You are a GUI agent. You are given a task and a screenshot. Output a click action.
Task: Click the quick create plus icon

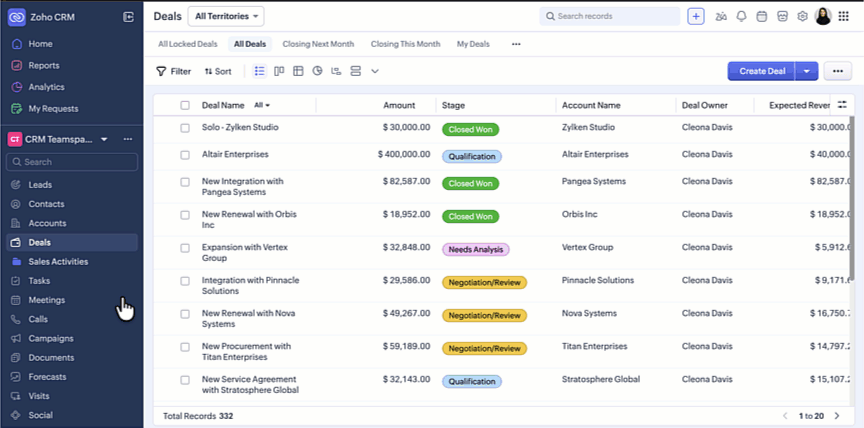696,17
